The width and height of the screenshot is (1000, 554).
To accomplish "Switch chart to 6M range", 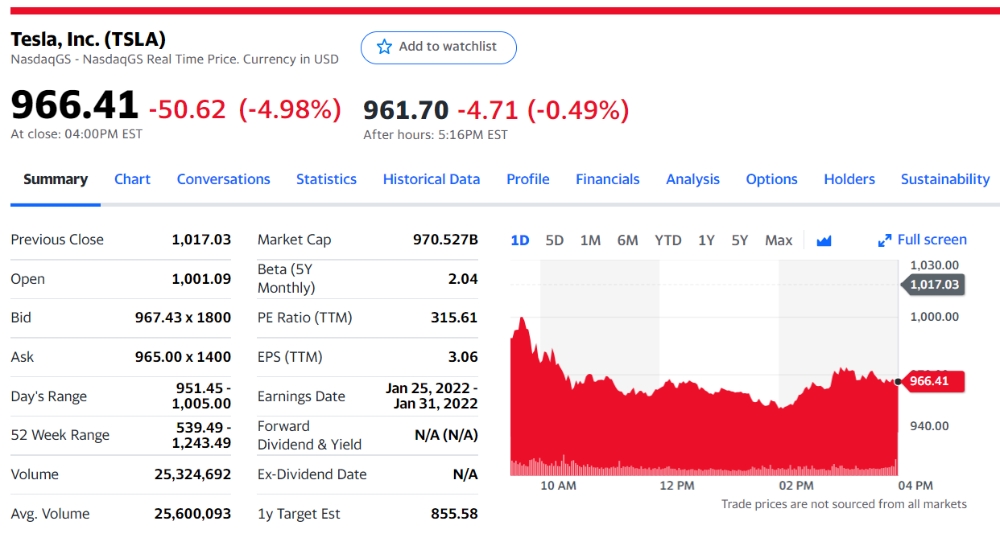I will (627, 240).
